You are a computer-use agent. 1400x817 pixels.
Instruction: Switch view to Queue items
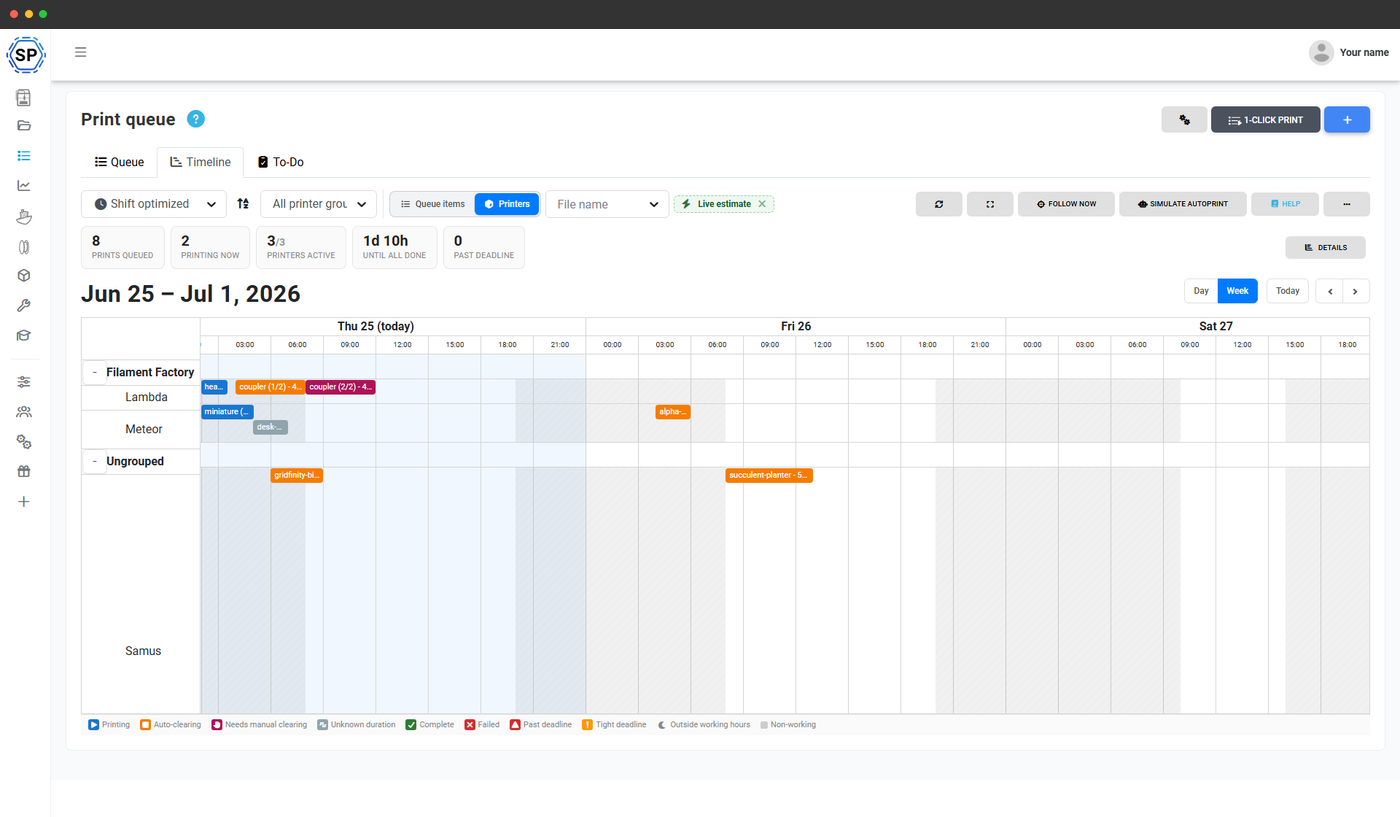[x=433, y=204]
